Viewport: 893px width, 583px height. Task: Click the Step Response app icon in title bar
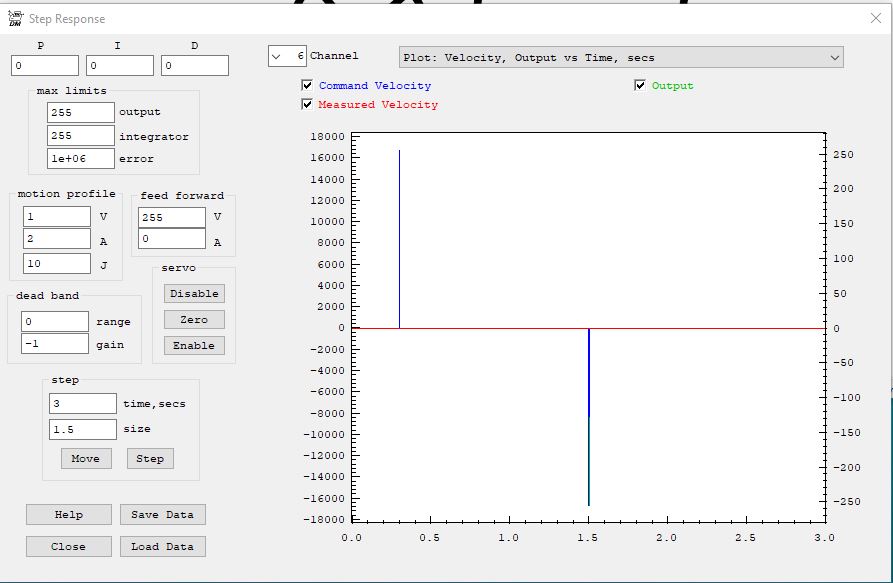tap(15, 18)
